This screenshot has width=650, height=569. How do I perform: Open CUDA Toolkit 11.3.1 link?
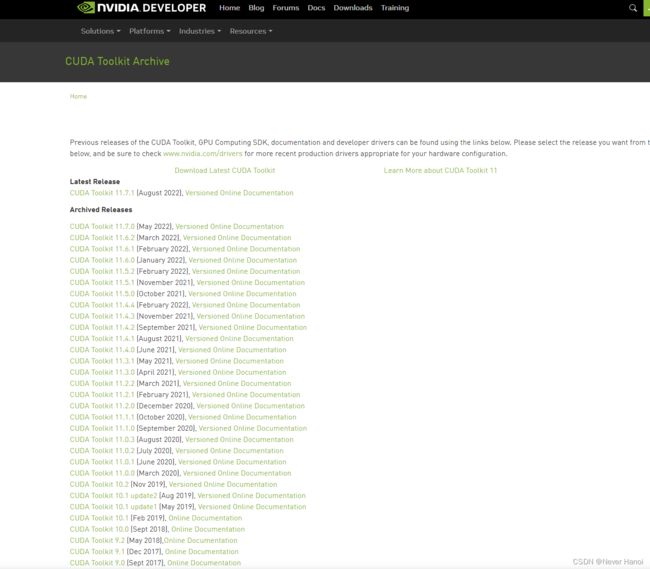[x=102, y=361]
